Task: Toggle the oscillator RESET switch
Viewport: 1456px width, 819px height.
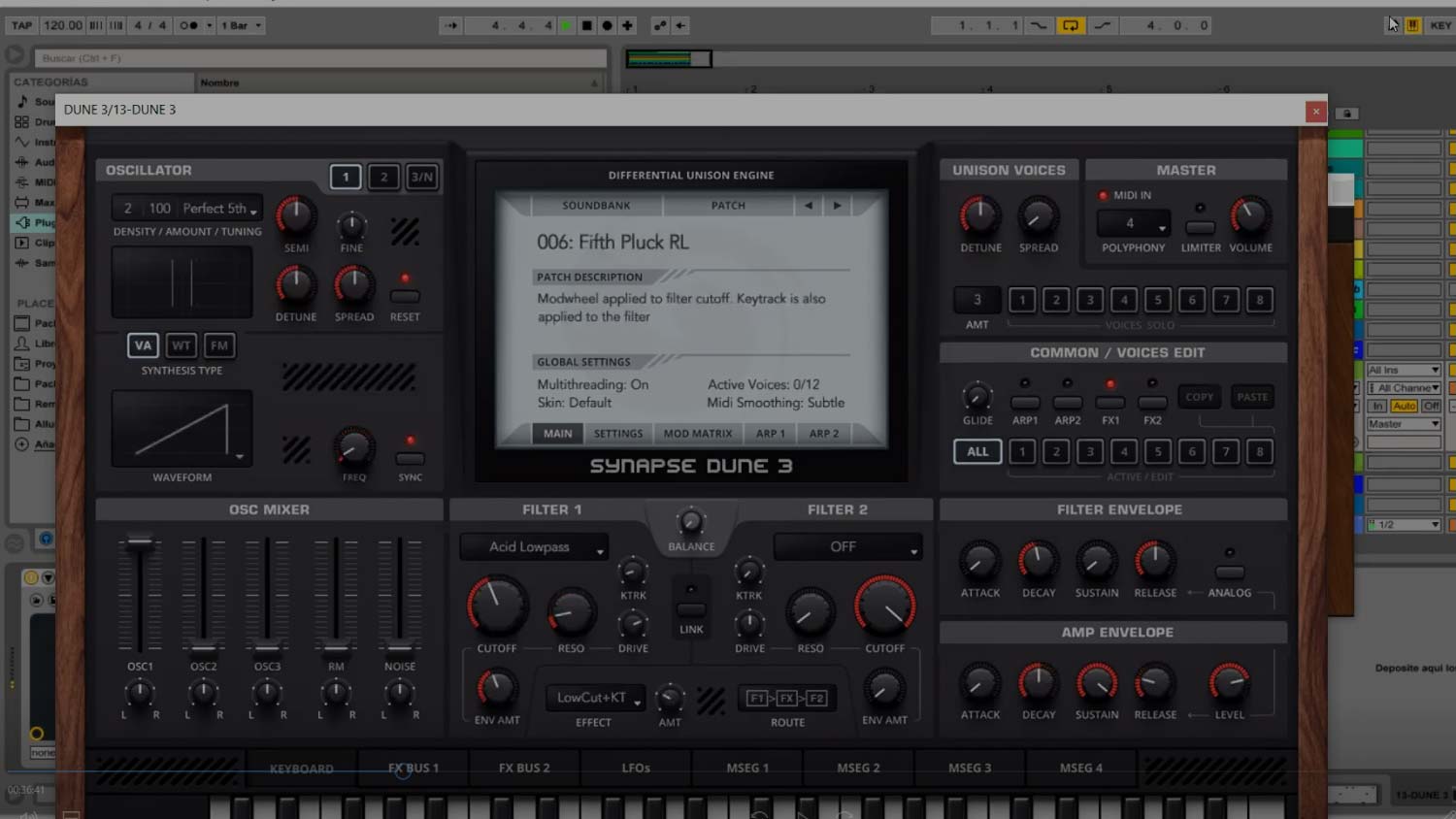Action: [x=405, y=296]
